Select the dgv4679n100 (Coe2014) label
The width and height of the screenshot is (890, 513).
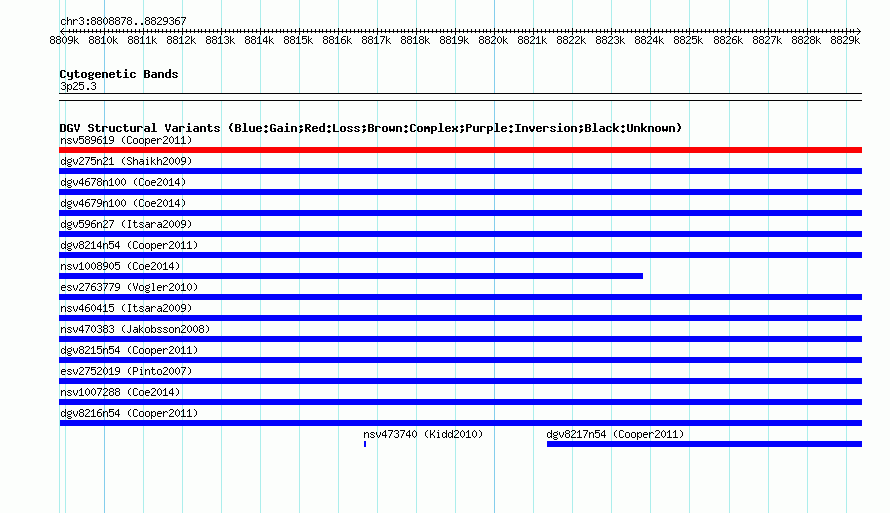pos(123,203)
